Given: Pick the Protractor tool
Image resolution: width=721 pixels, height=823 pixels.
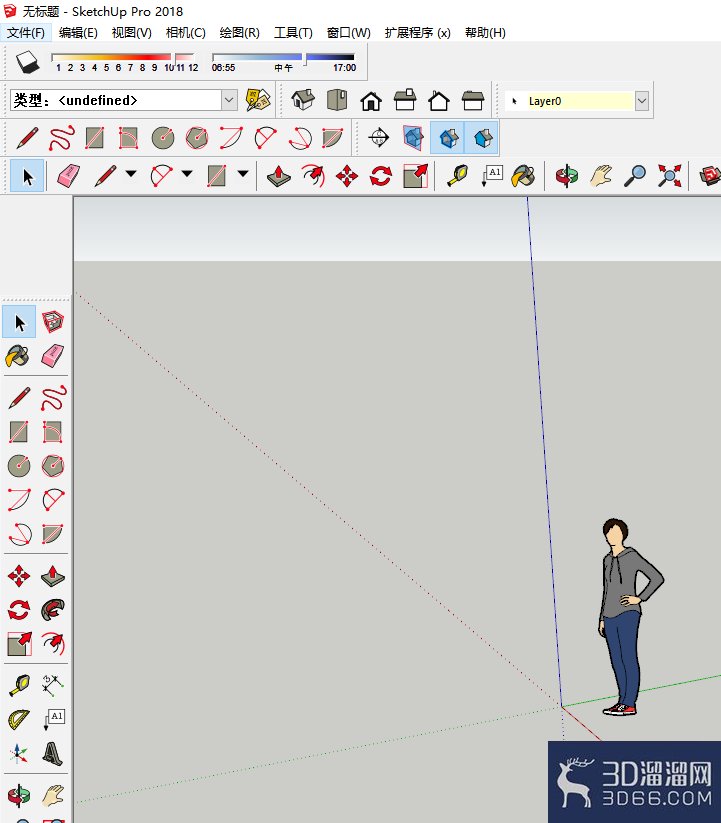Looking at the screenshot, I should [x=19, y=719].
